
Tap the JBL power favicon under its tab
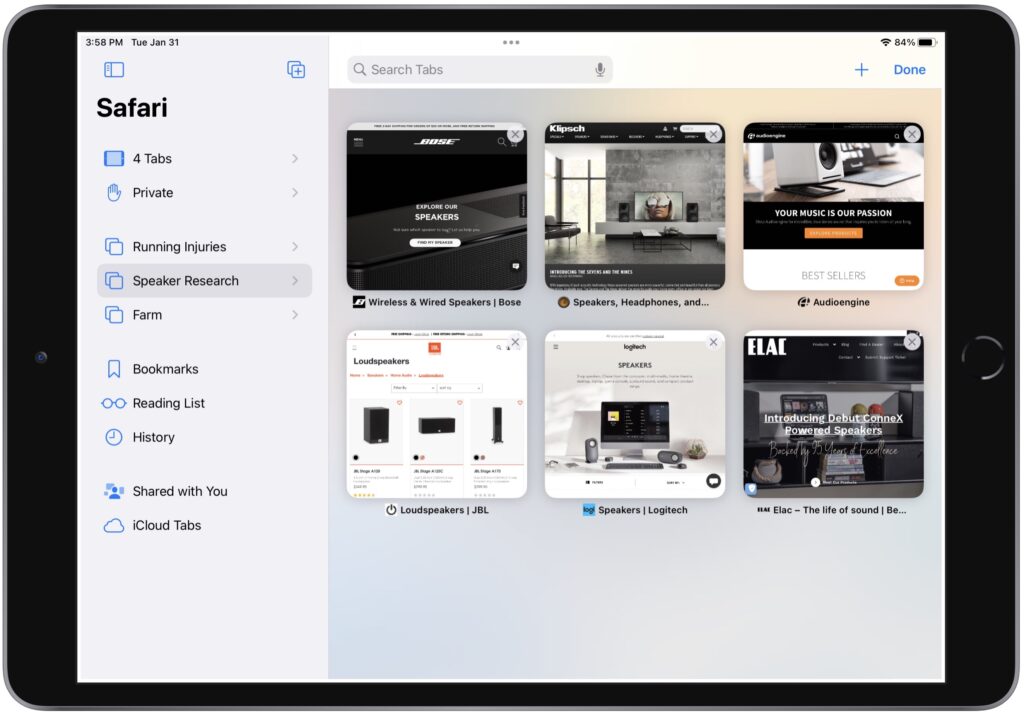[391, 510]
